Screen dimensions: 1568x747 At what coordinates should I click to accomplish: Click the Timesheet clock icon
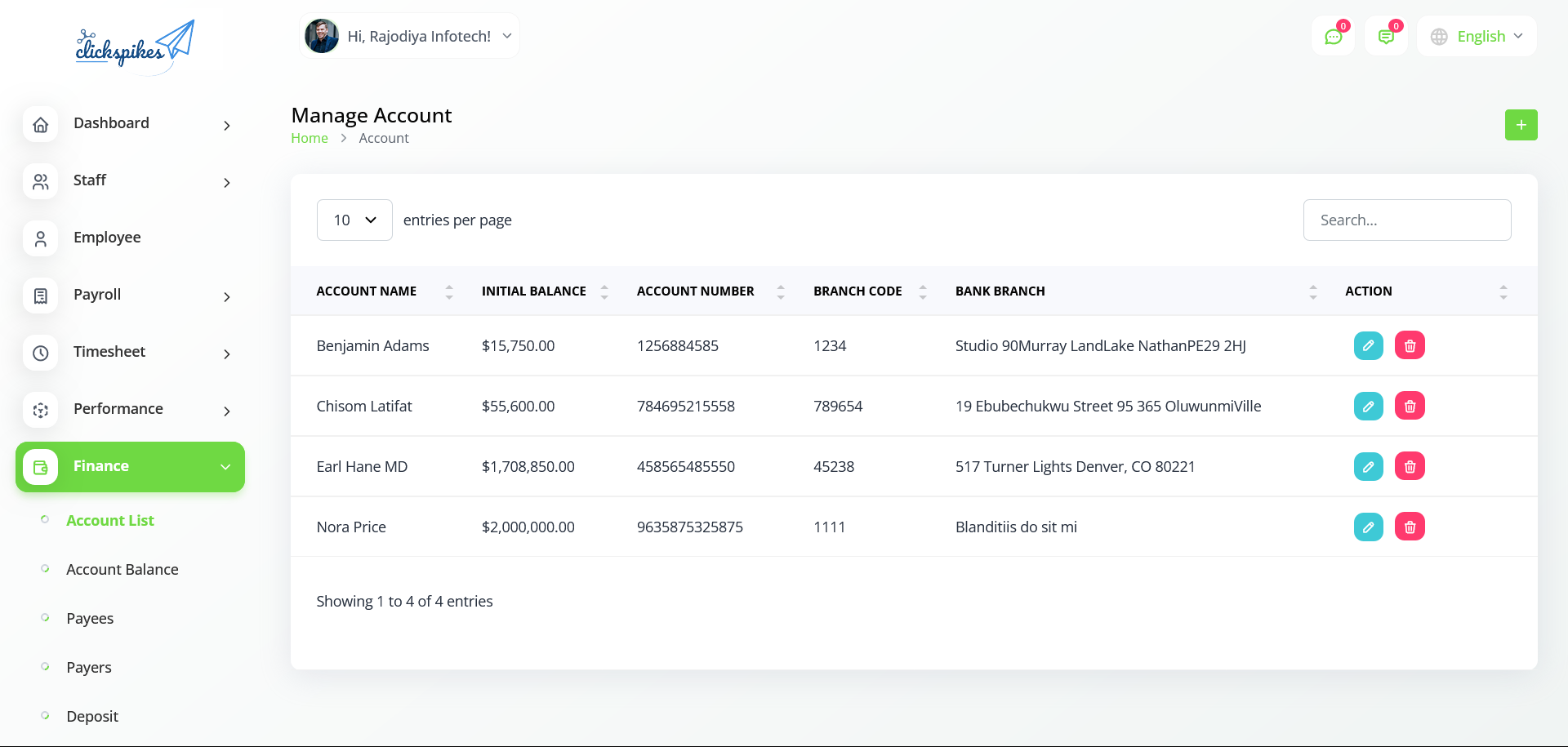(x=41, y=353)
